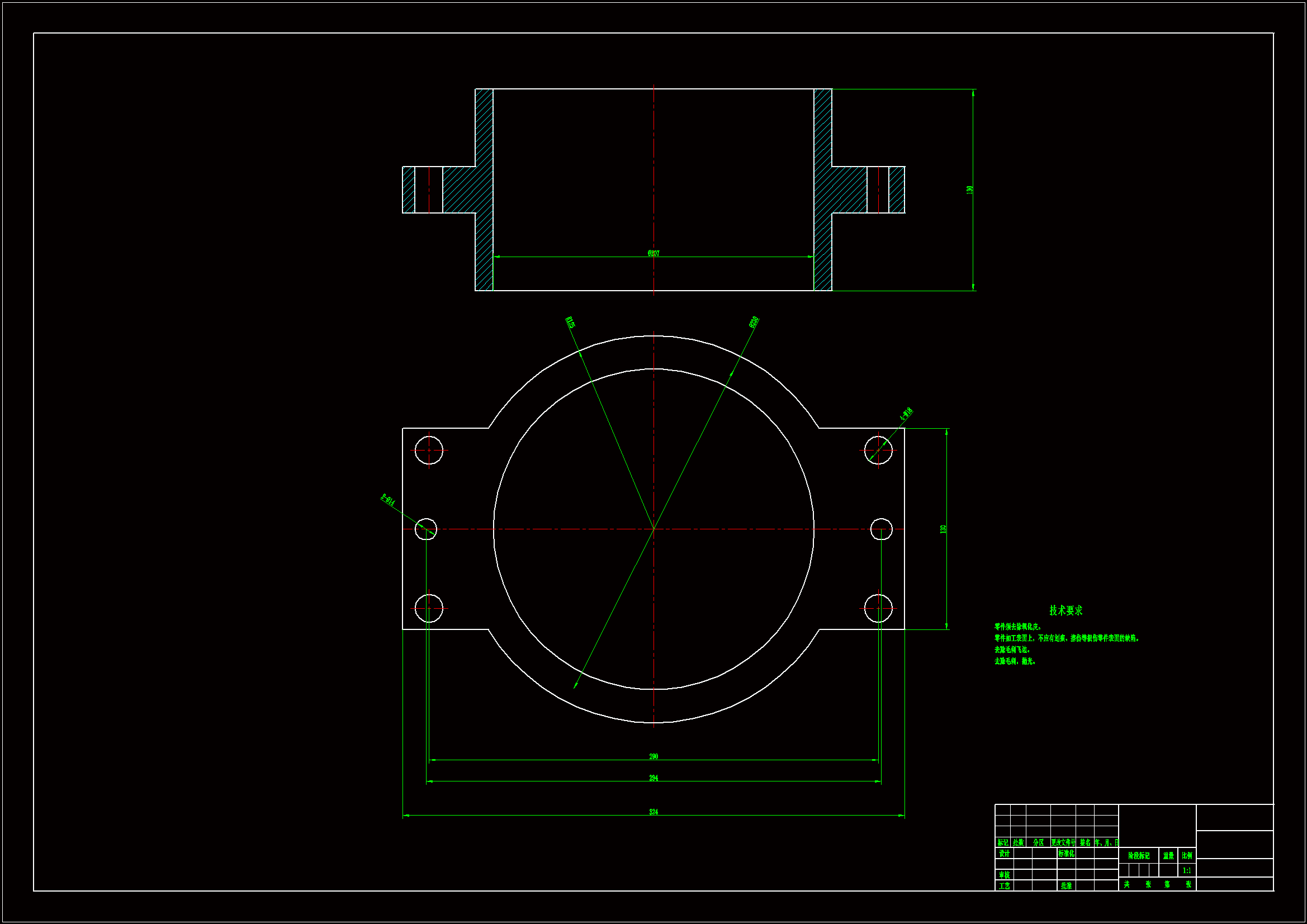Click the 4-Ø18 hole callout
Screen dimensions: 1307x924
[x=906, y=414]
